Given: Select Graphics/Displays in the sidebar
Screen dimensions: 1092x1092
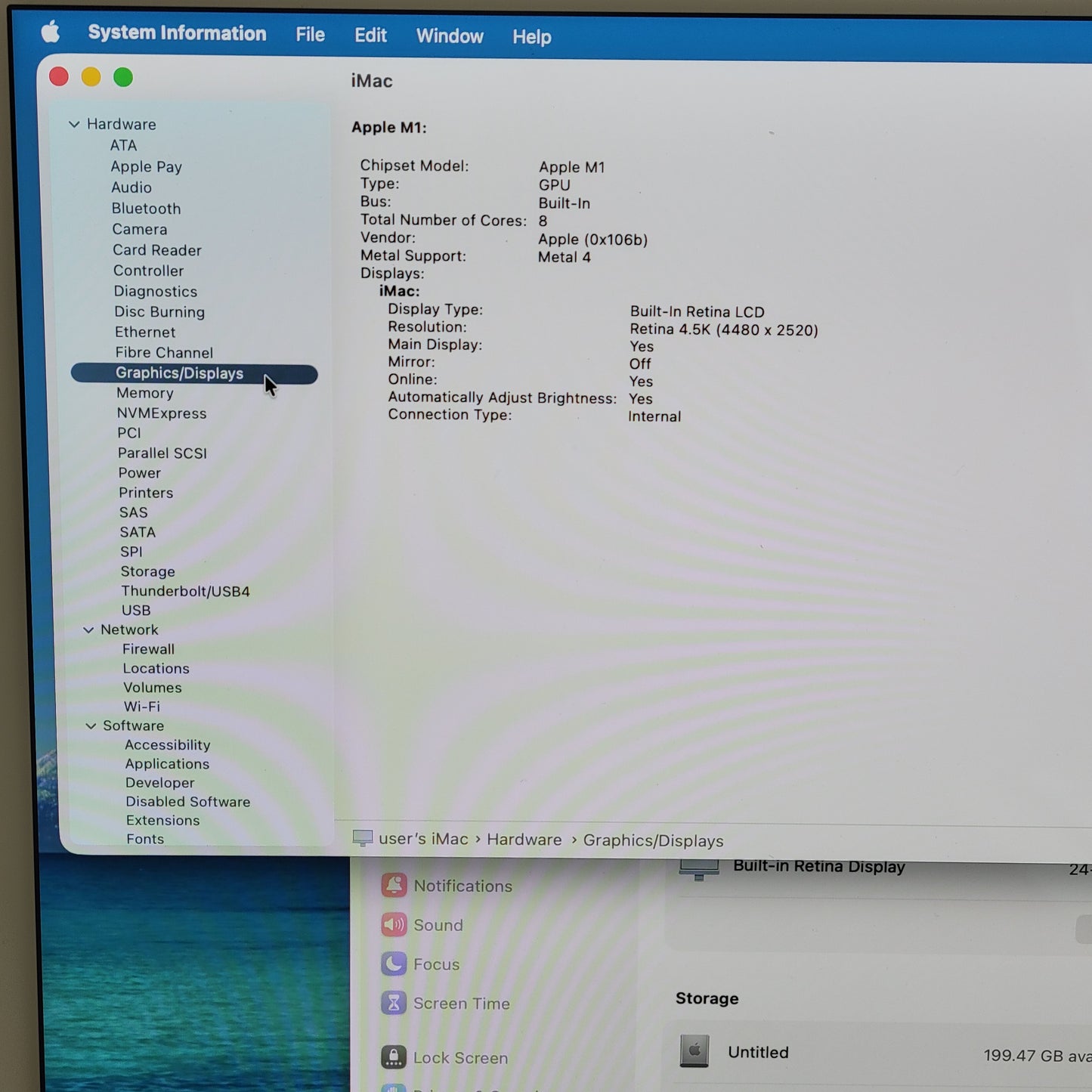Looking at the screenshot, I should 194,373.
